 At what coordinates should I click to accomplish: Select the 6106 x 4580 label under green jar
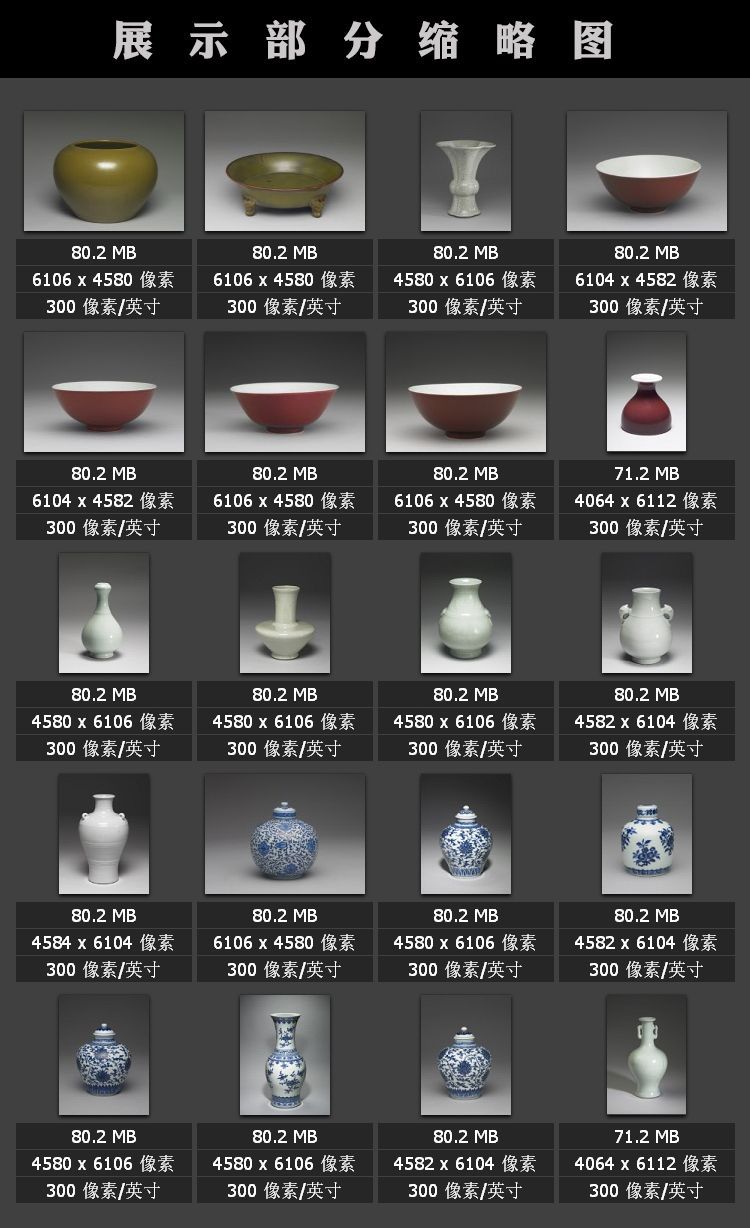pos(103,279)
